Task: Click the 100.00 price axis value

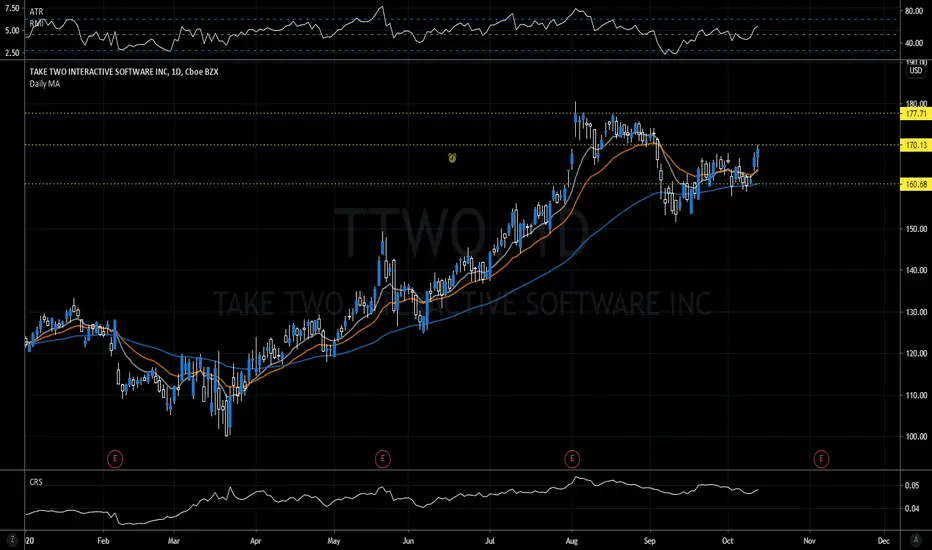Action: tap(916, 436)
